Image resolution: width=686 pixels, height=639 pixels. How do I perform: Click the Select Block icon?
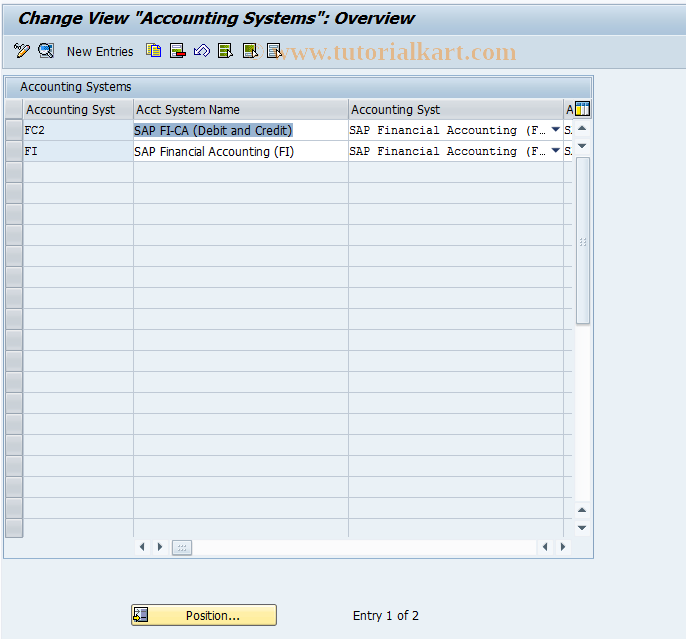coord(250,51)
